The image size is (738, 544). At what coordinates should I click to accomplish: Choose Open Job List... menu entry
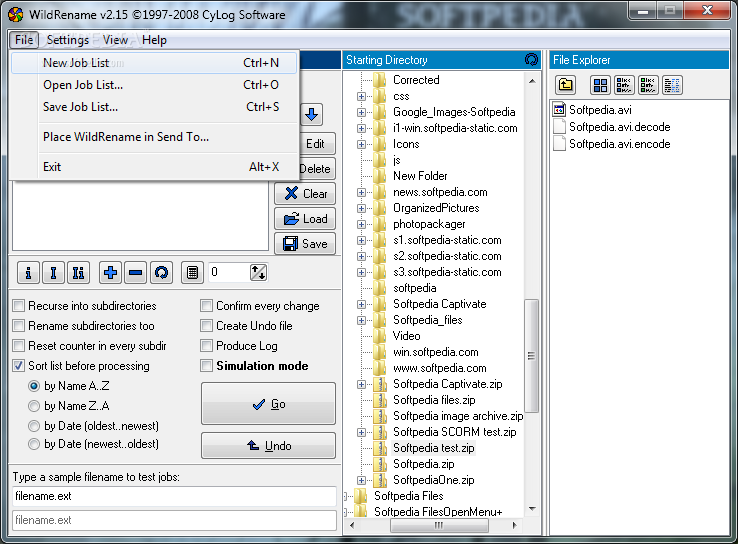pos(154,85)
